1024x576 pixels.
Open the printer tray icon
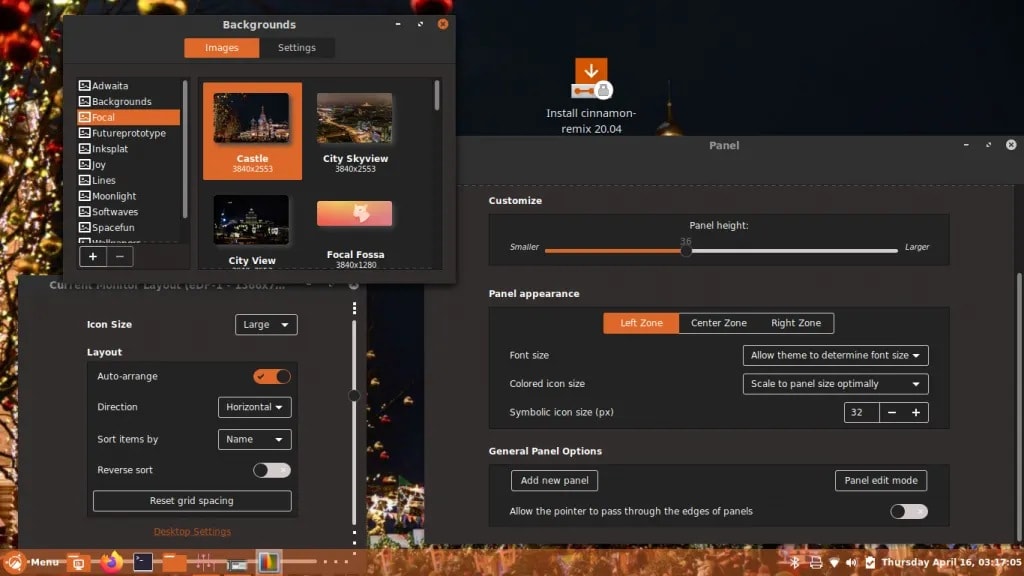pyautogui.click(x=815, y=563)
